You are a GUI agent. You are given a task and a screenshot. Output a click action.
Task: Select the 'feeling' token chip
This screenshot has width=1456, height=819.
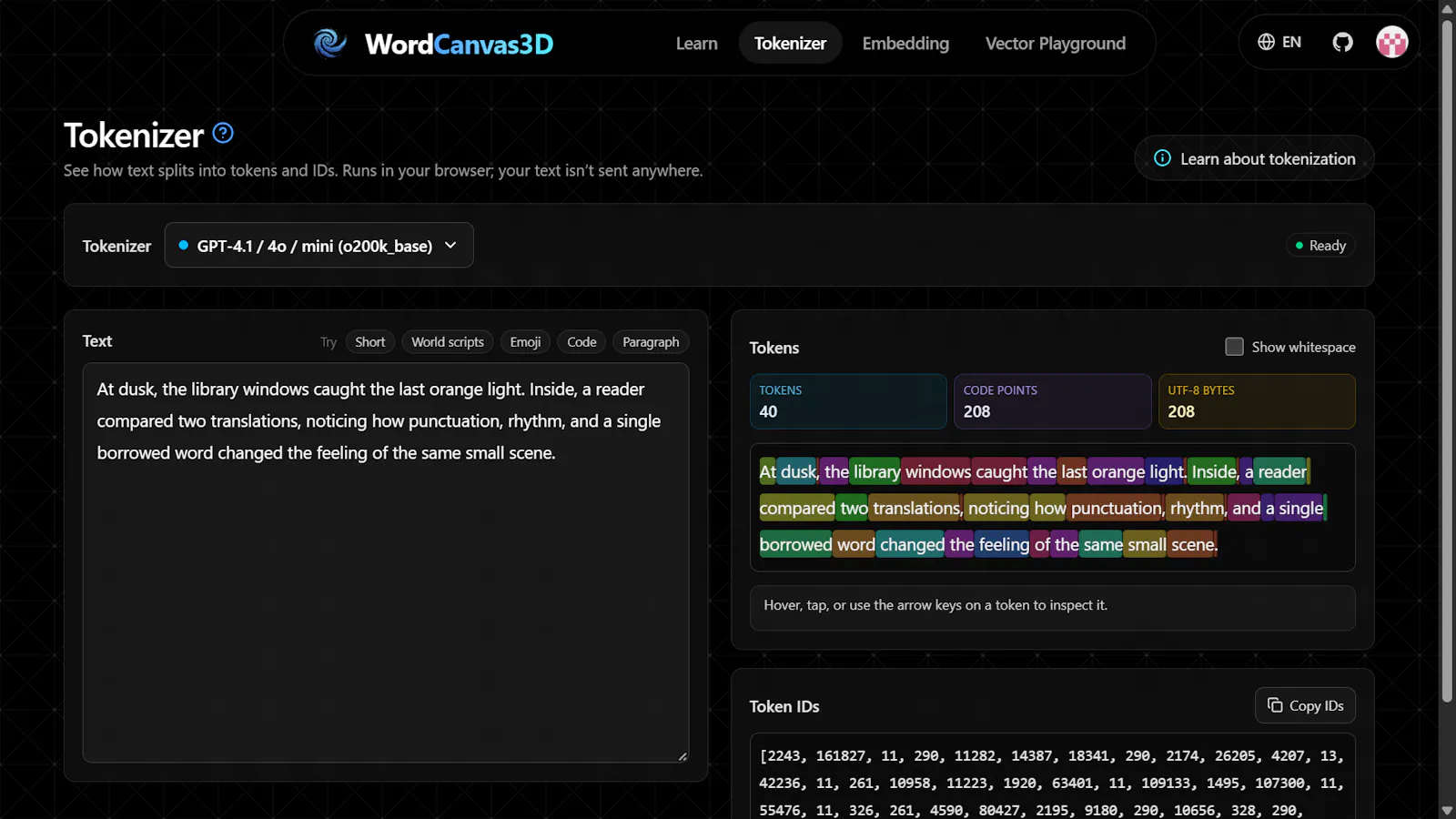click(x=1002, y=544)
